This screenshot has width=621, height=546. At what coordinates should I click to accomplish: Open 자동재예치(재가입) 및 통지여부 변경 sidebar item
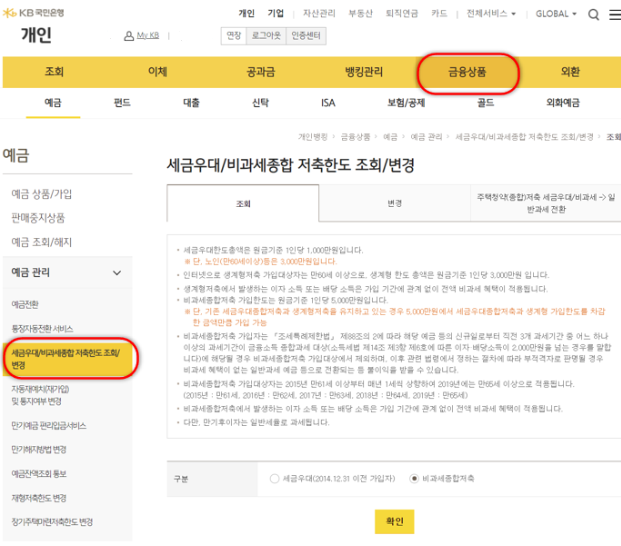[x=40, y=395]
